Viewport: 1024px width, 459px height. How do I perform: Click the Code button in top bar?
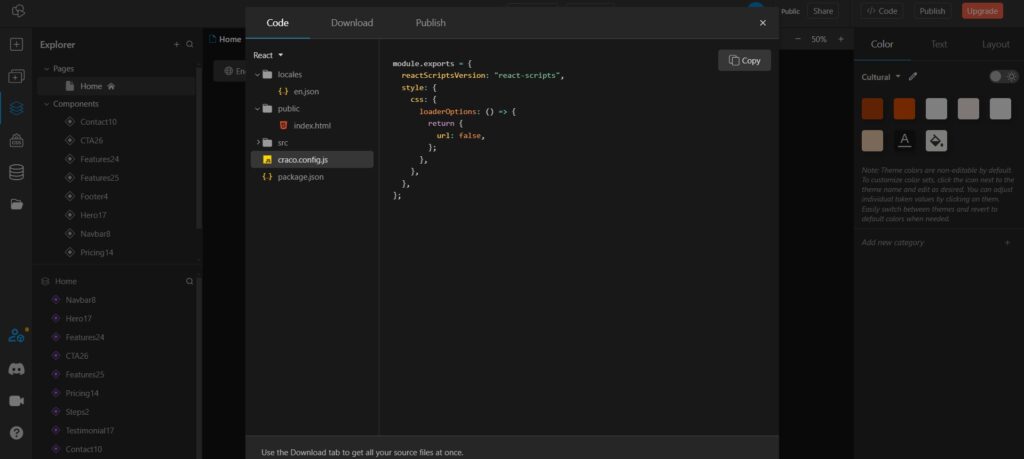882,11
